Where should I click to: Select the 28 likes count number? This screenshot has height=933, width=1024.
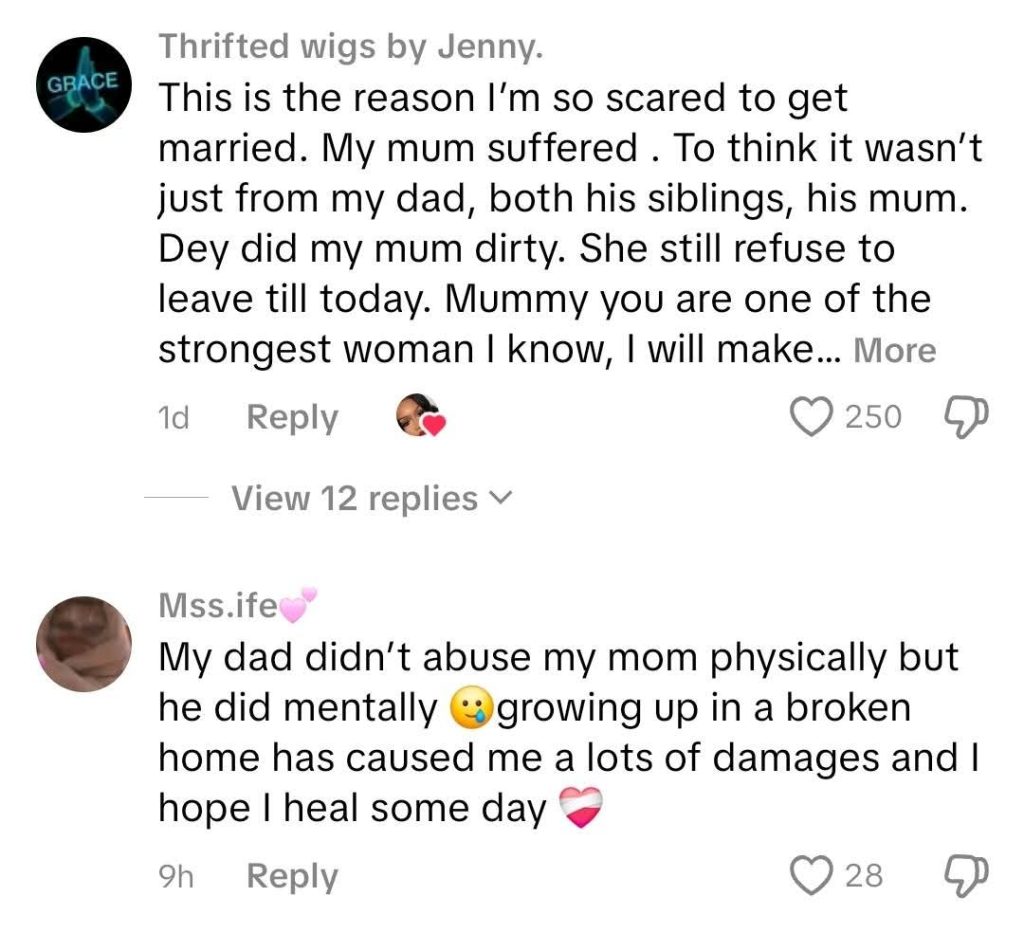coord(865,877)
